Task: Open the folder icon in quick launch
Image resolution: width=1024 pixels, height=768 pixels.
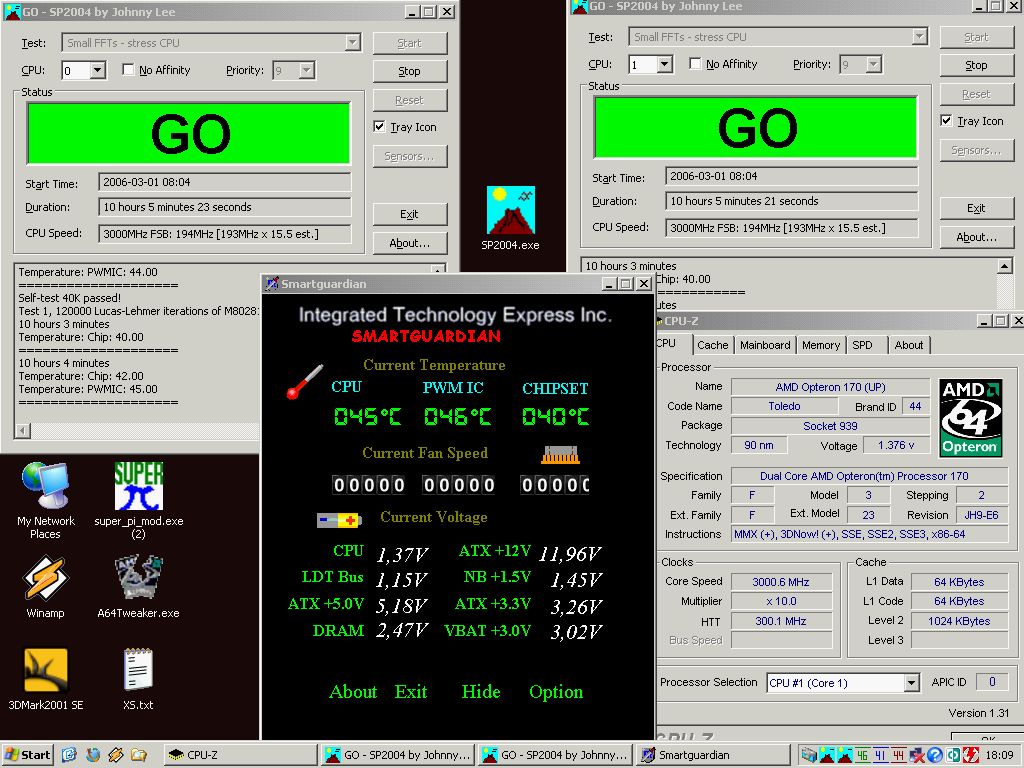Action: [x=138, y=755]
